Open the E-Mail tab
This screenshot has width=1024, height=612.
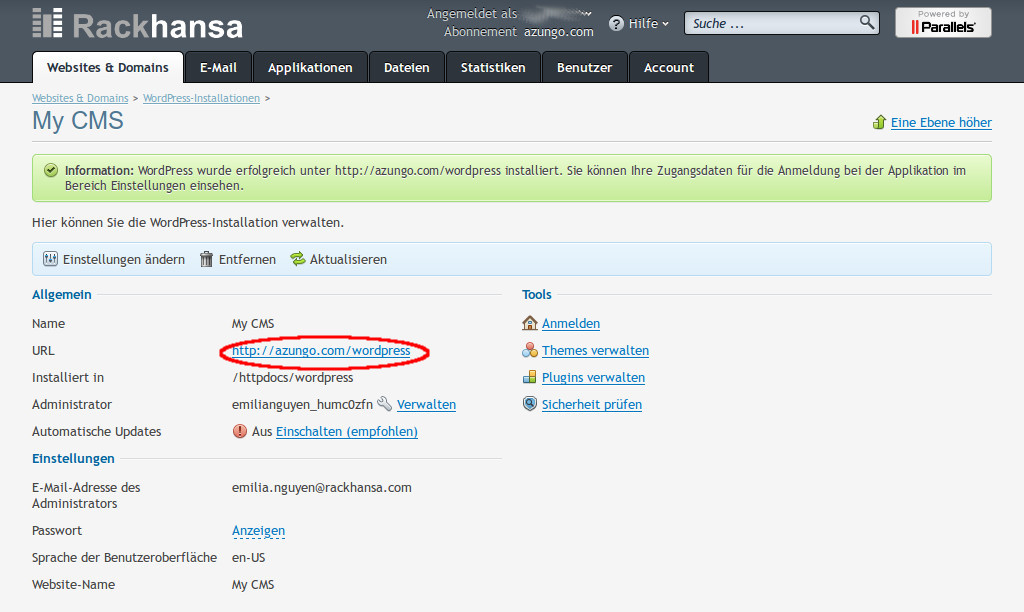pyautogui.click(x=218, y=67)
